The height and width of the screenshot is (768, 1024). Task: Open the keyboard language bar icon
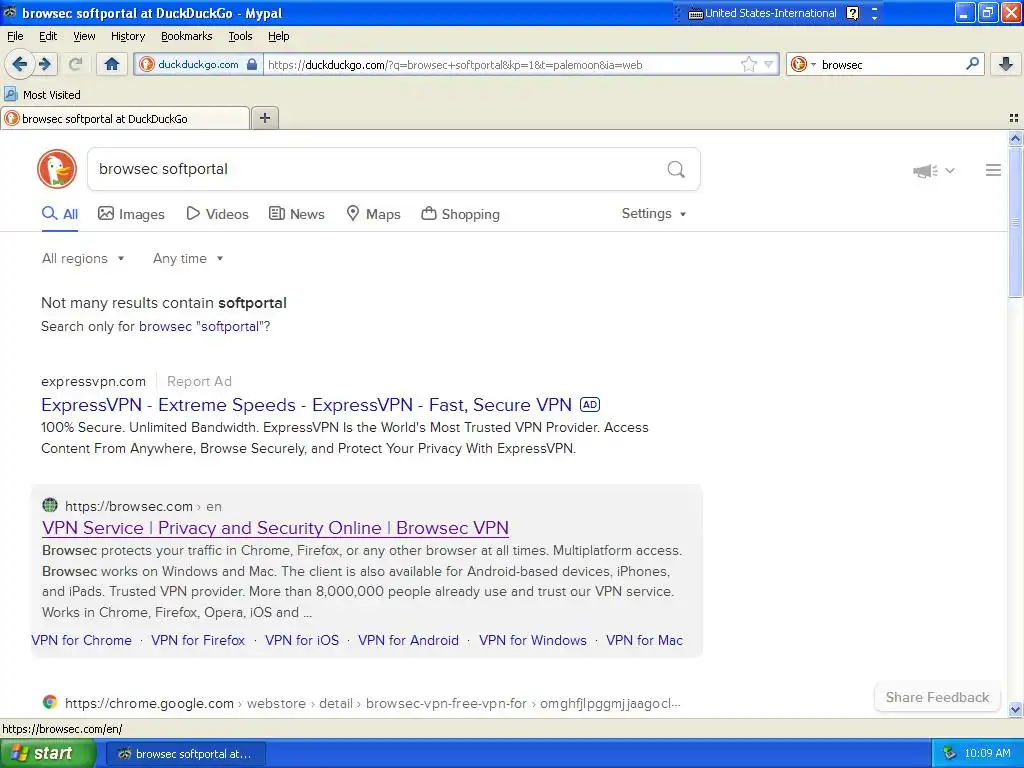(696, 14)
